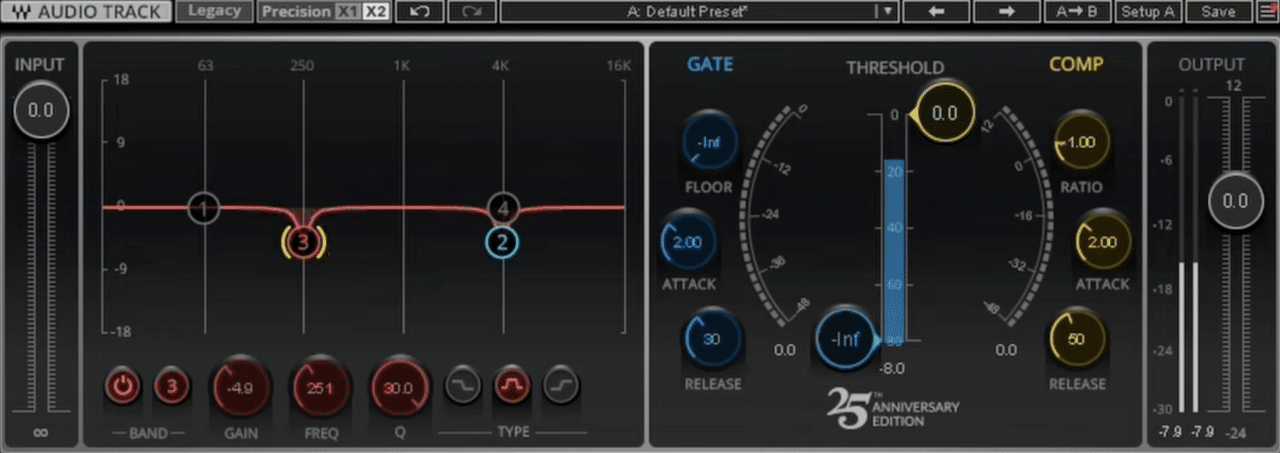1280x453 pixels.
Task: Click the compressor ATTACK knob showing 2.00
Action: click(x=1102, y=242)
